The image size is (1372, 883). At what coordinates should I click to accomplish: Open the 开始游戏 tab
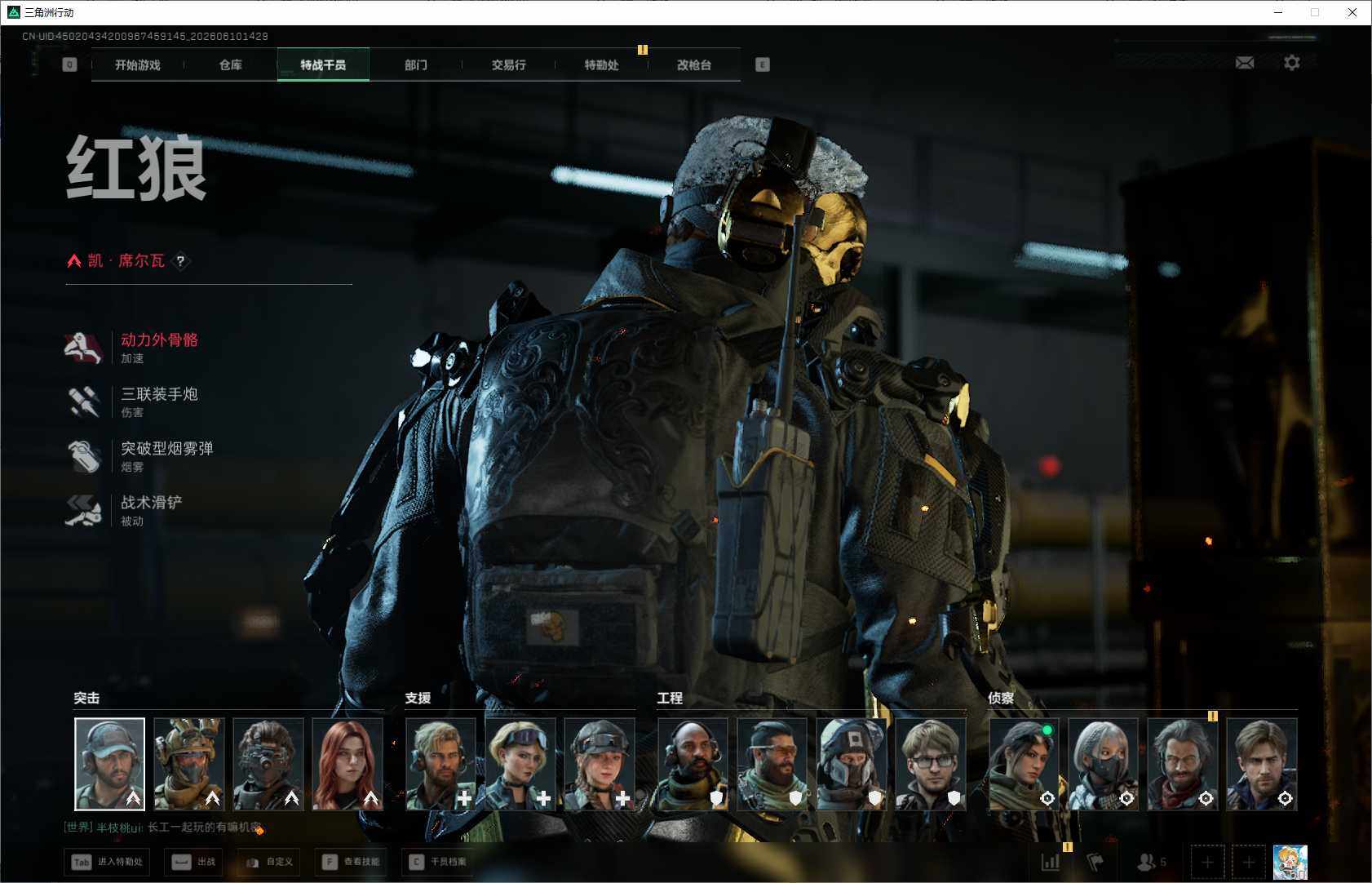tap(138, 64)
